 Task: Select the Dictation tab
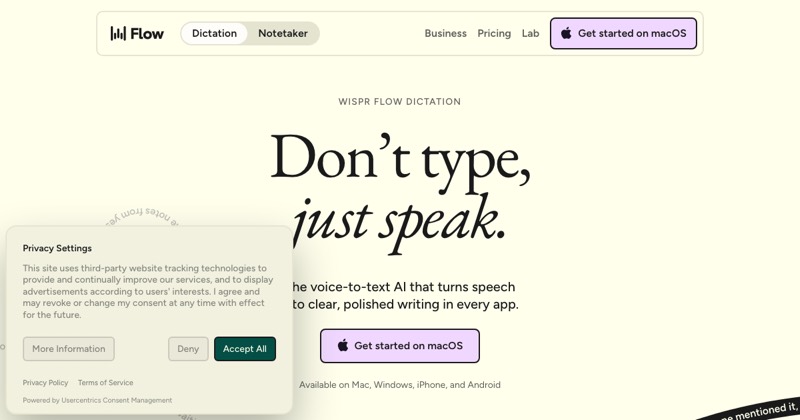click(x=214, y=34)
